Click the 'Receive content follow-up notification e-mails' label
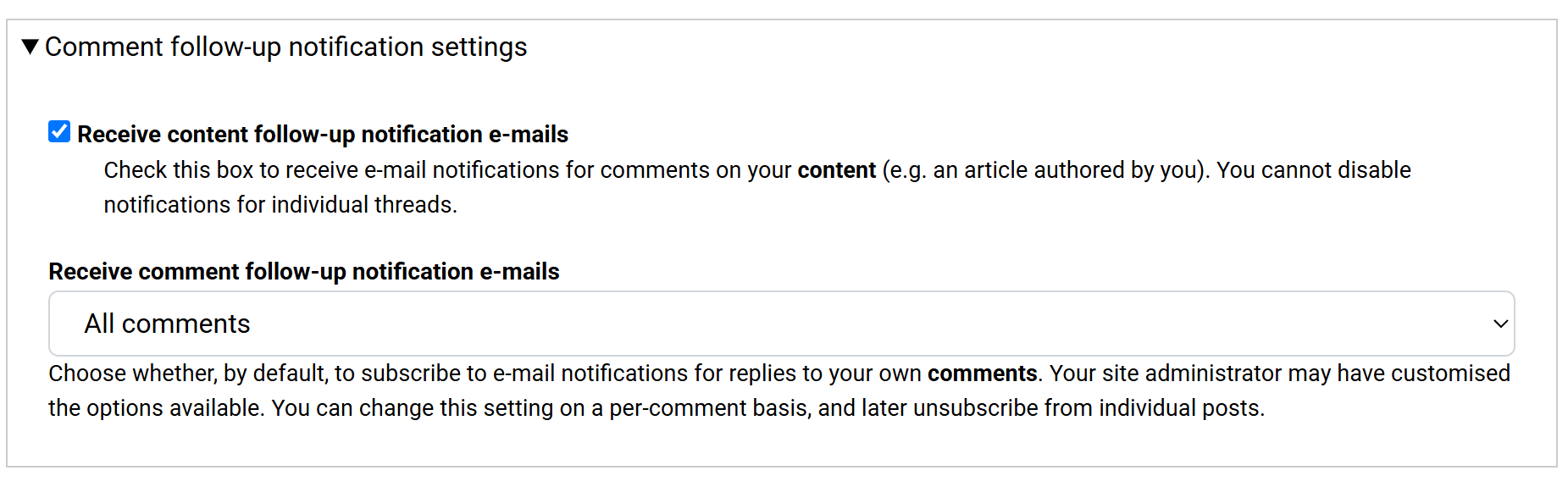Image resolution: width=1568 pixels, height=487 pixels. click(322, 134)
